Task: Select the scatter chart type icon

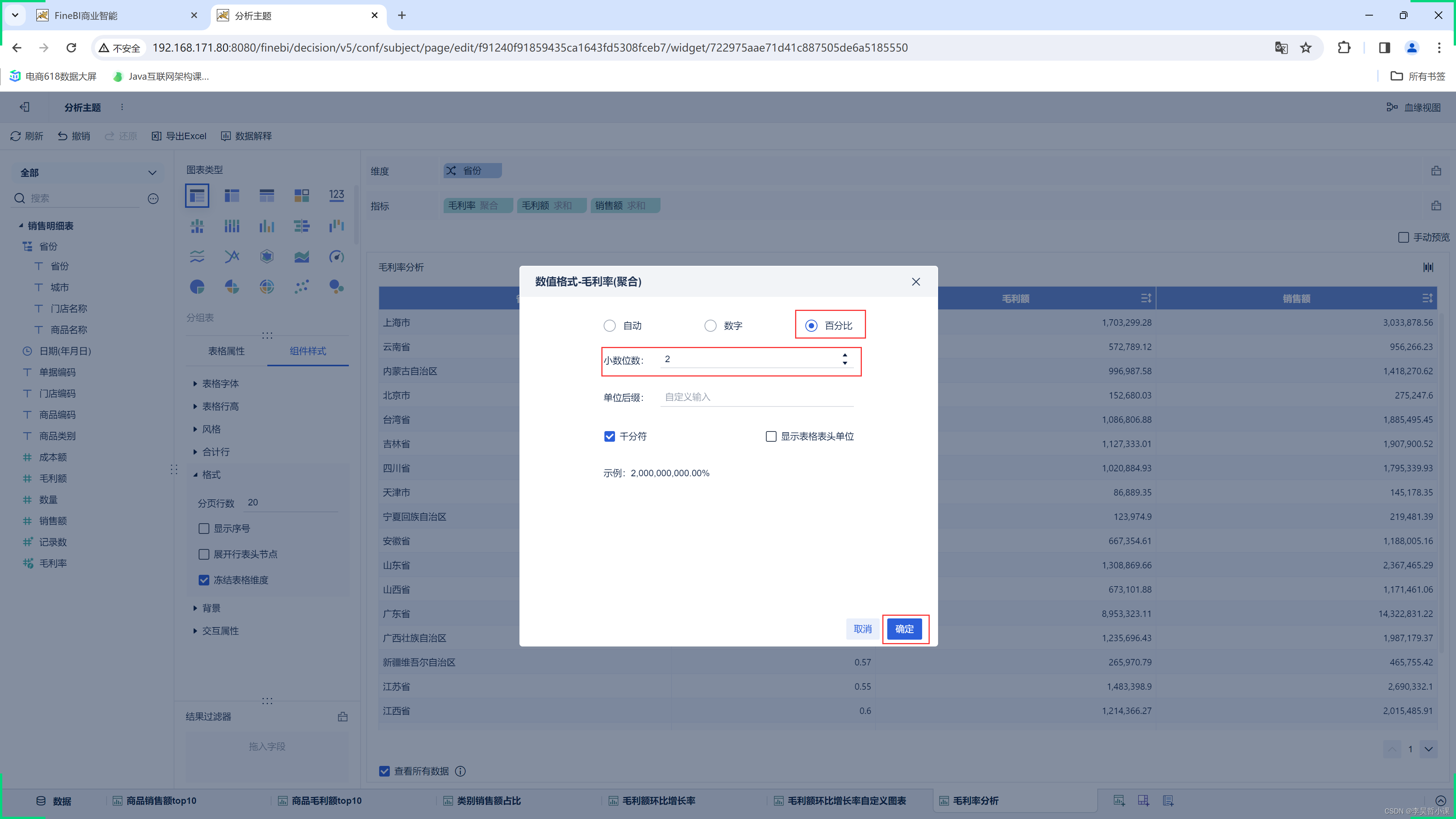Action: pos(302,287)
